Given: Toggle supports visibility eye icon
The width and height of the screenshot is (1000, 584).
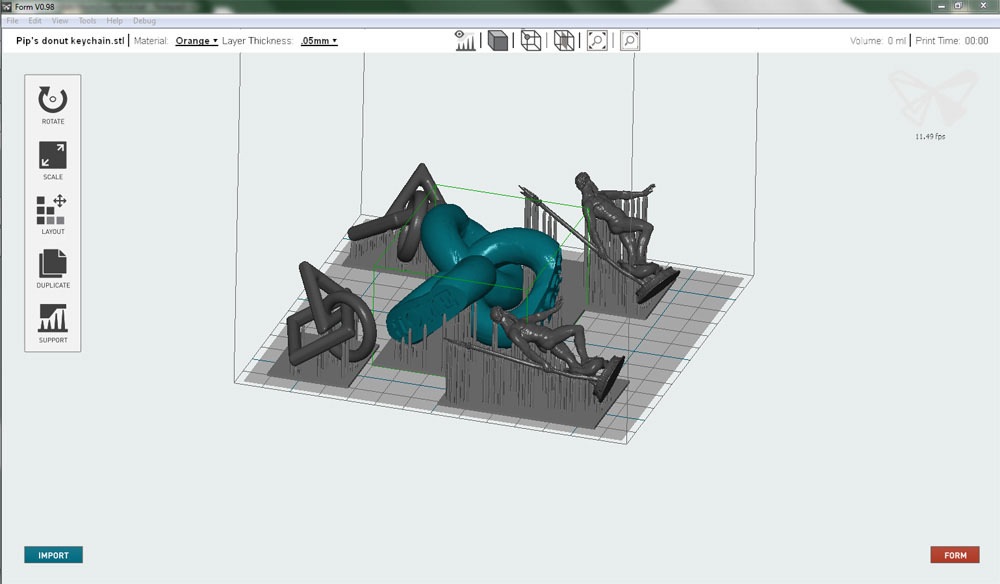Looking at the screenshot, I should 465,41.
